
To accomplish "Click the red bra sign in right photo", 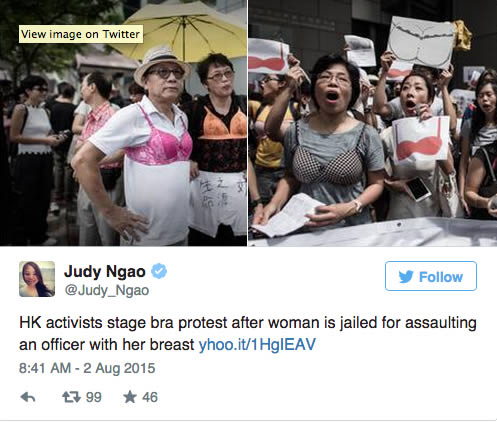I will click(x=421, y=138).
